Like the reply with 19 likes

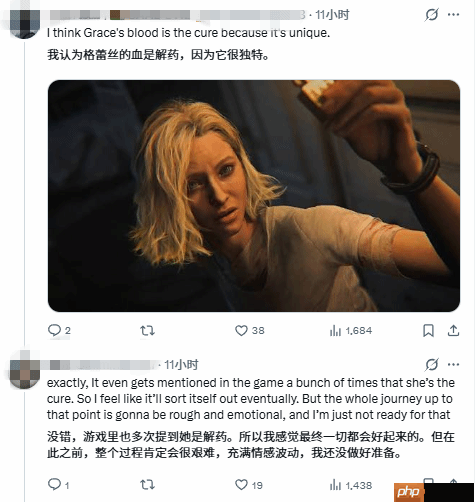249,485
